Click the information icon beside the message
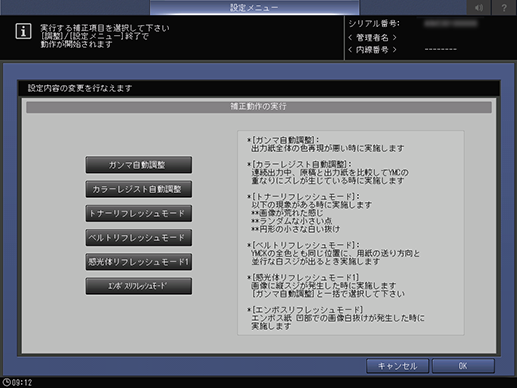 [x=23, y=31]
